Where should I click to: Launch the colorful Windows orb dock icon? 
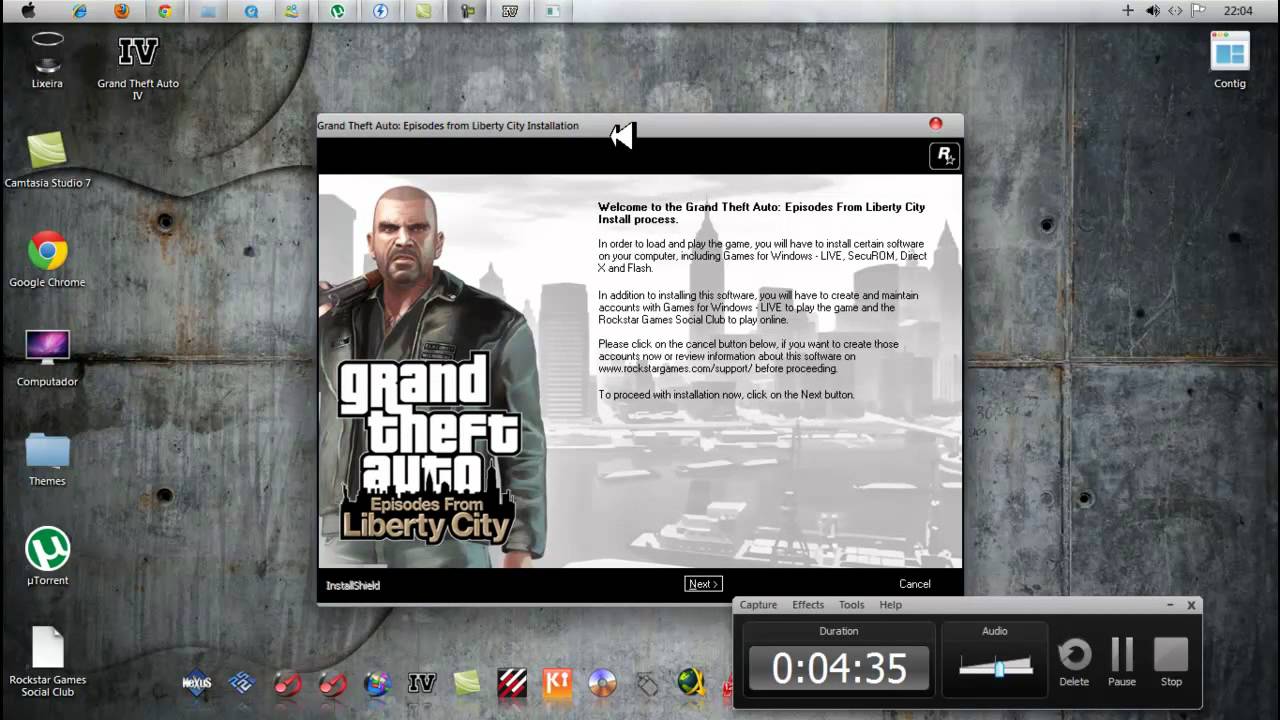(x=377, y=683)
